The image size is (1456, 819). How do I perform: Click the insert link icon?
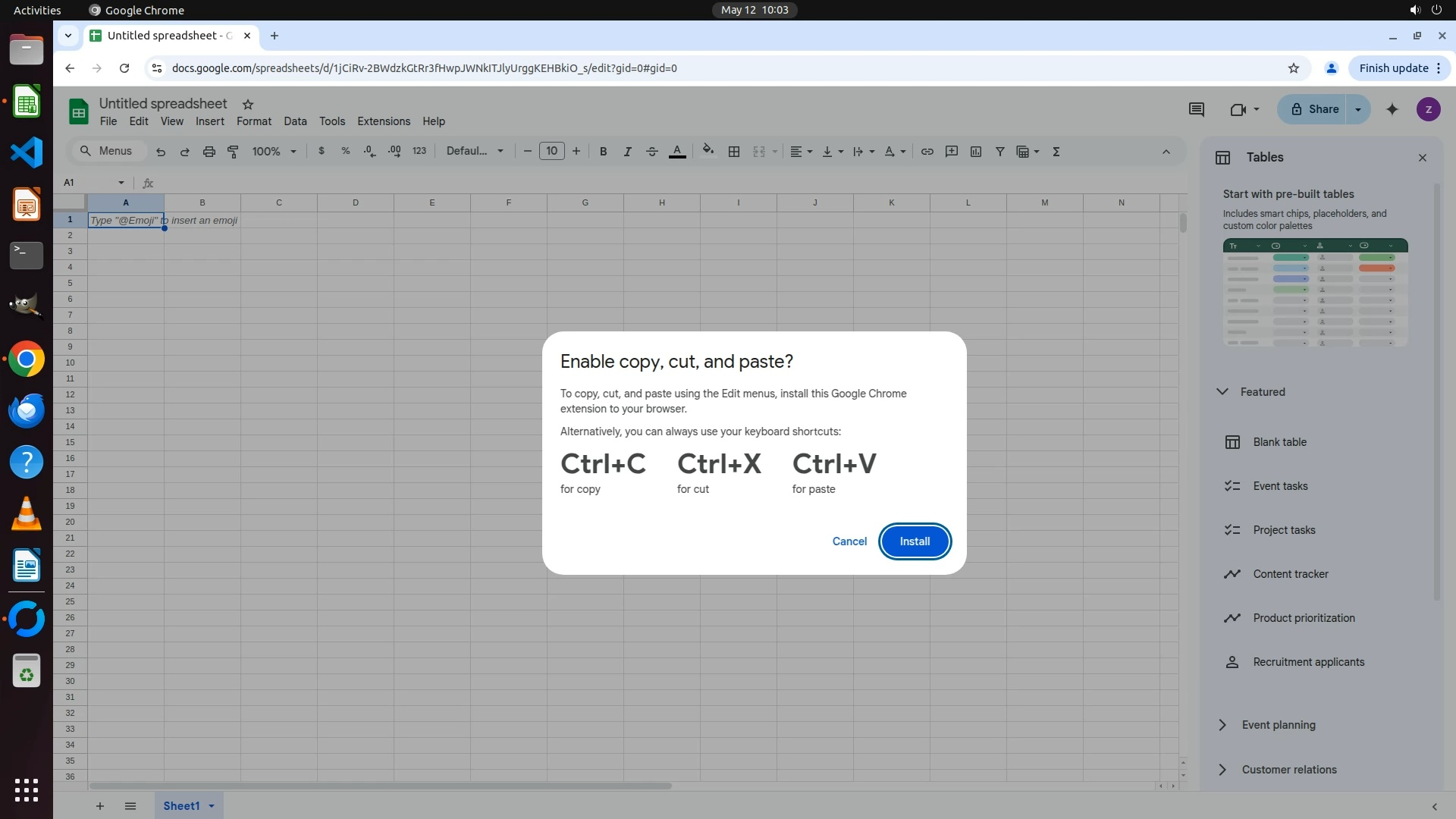[x=927, y=152]
